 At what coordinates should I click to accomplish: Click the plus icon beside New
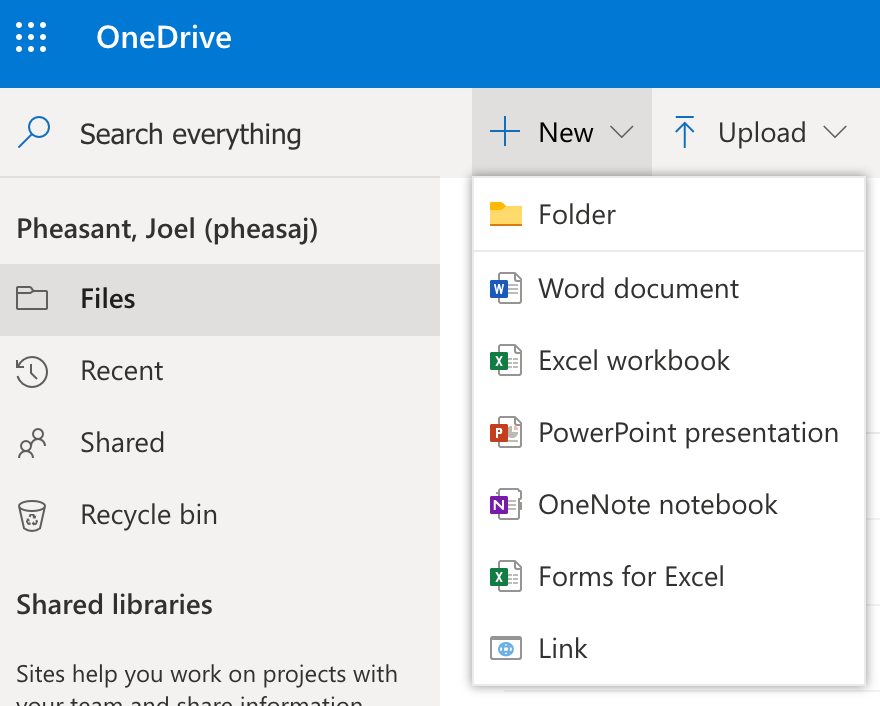[x=505, y=132]
